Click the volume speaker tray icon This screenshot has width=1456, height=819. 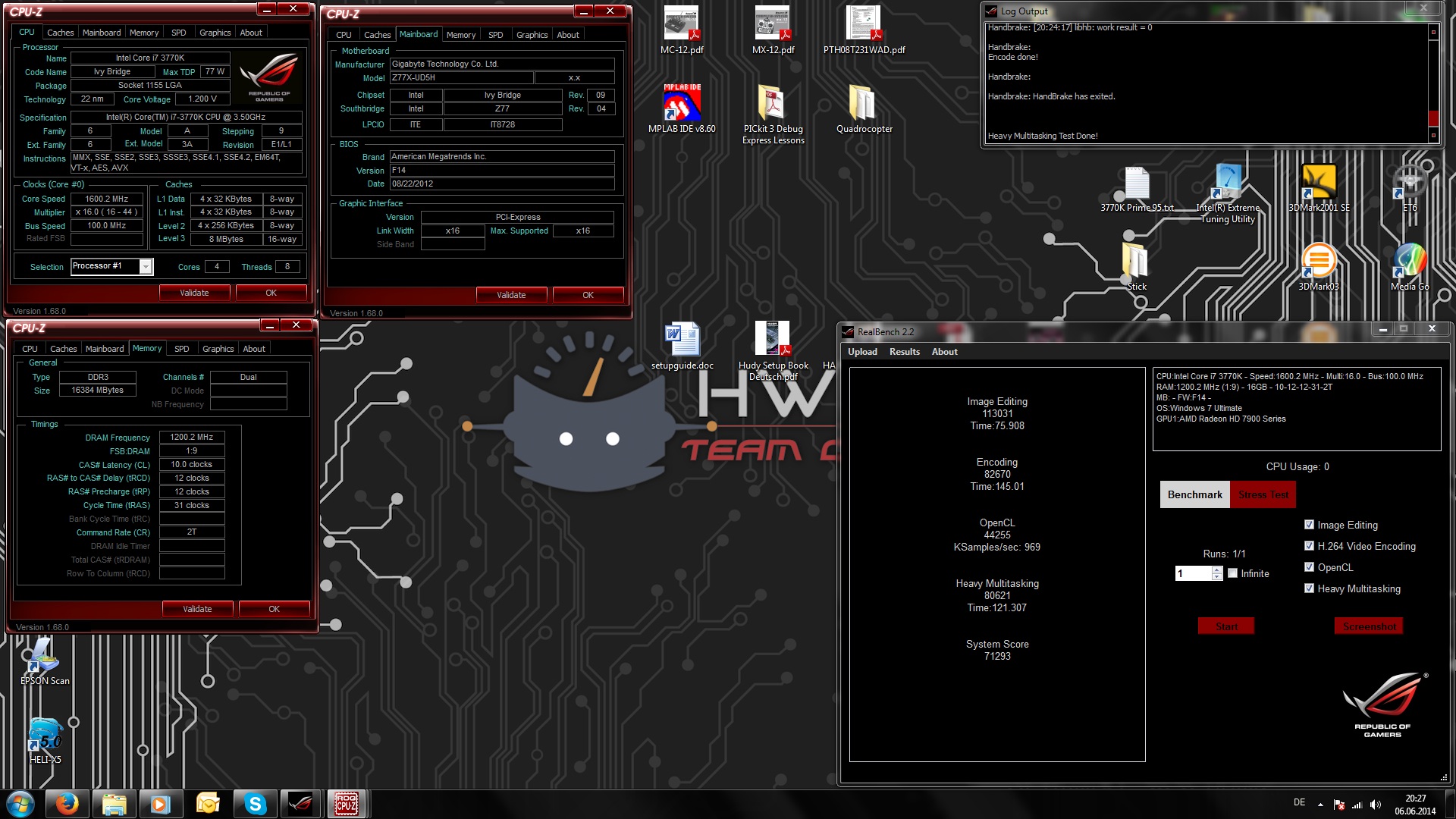pyautogui.click(x=1376, y=805)
